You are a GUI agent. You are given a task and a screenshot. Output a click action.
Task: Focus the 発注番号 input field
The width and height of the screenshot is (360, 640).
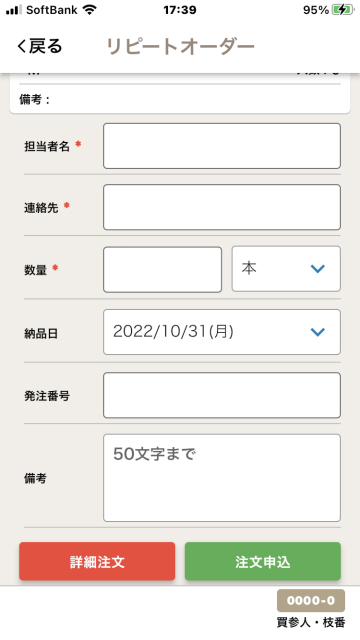[x=222, y=395]
